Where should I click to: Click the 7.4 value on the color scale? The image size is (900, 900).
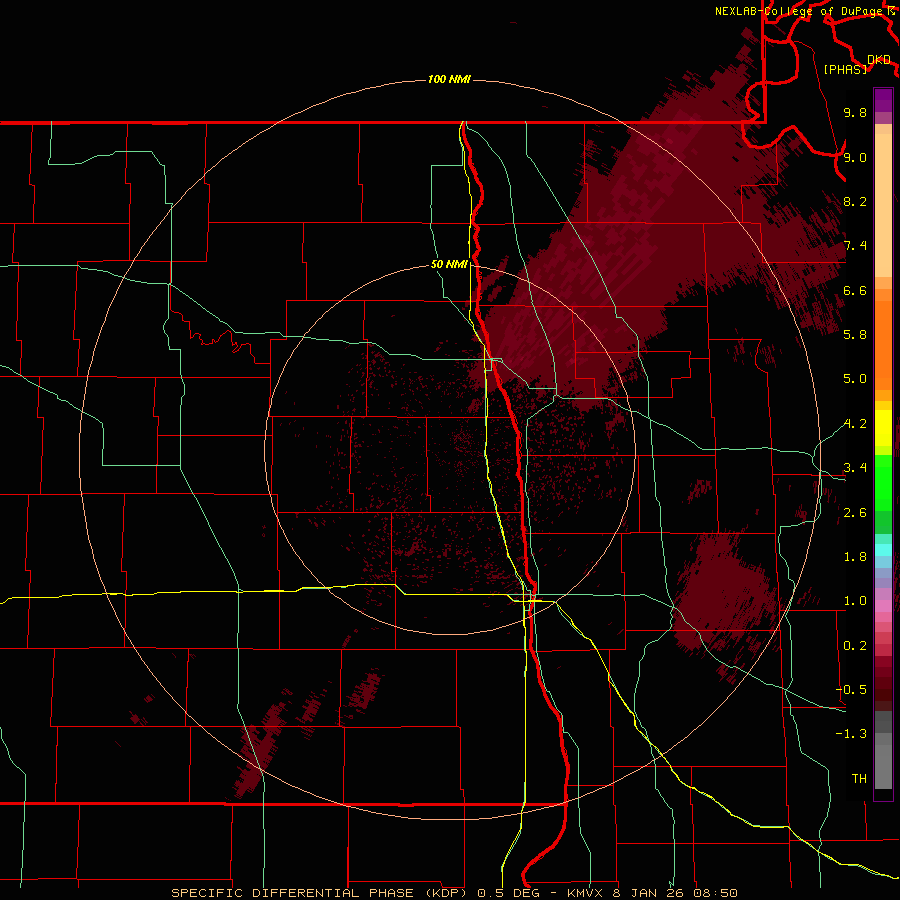click(855, 246)
